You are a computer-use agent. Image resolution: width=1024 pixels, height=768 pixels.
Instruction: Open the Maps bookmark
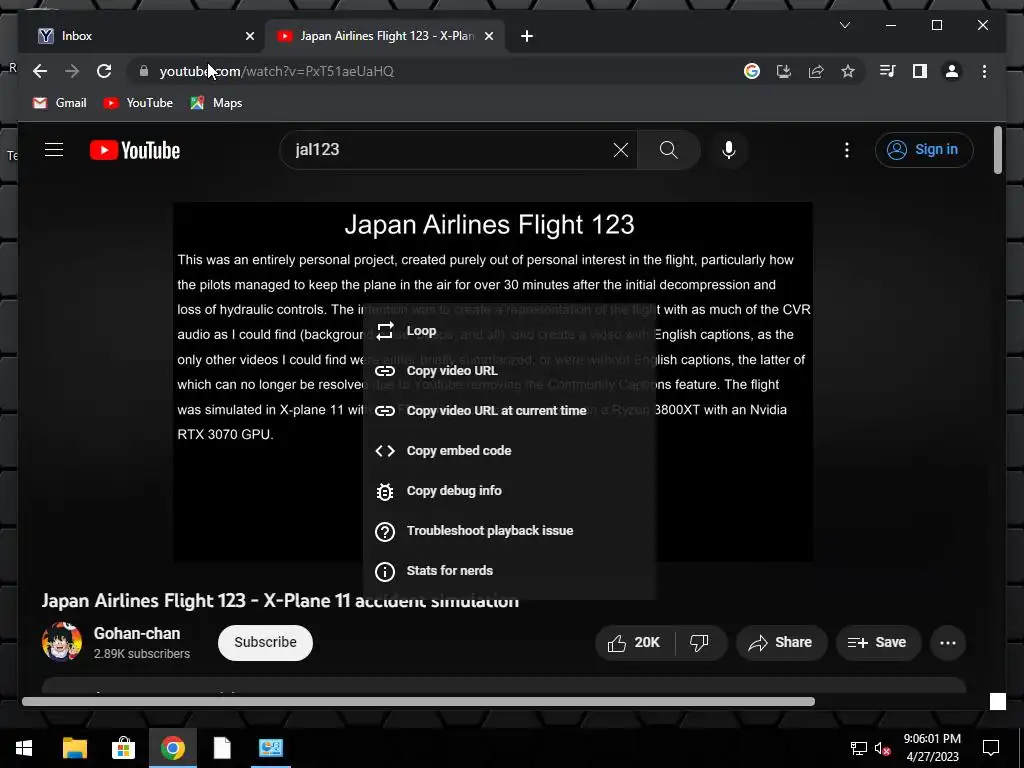click(x=216, y=103)
